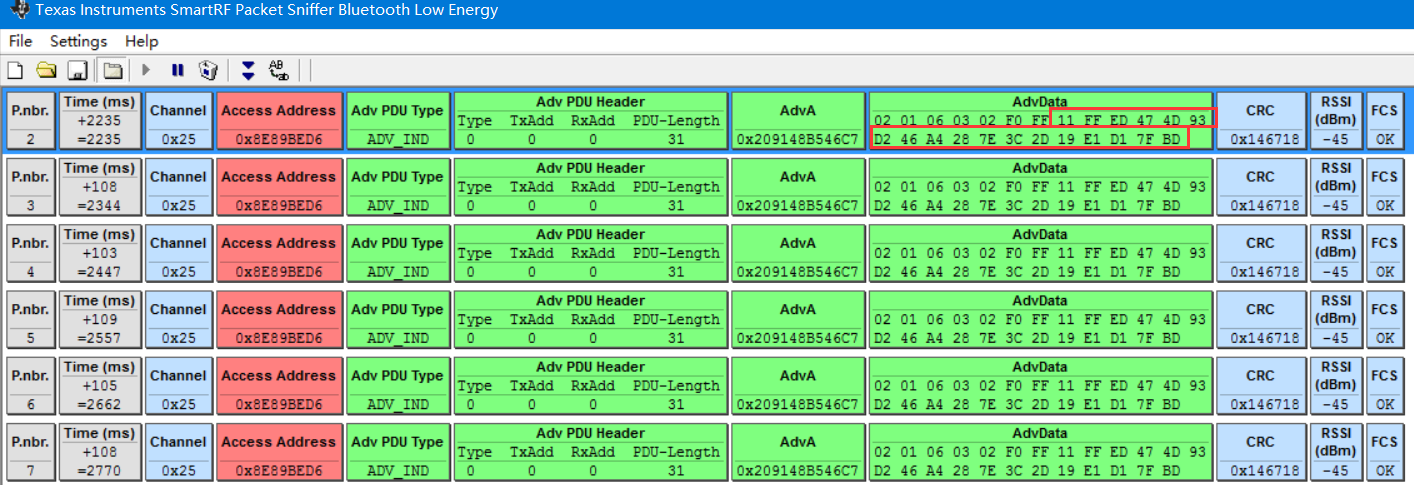This screenshot has width=1414, height=485.
Task: Click the AdvData cell of packet 7
Action: [x=1040, y=452]
